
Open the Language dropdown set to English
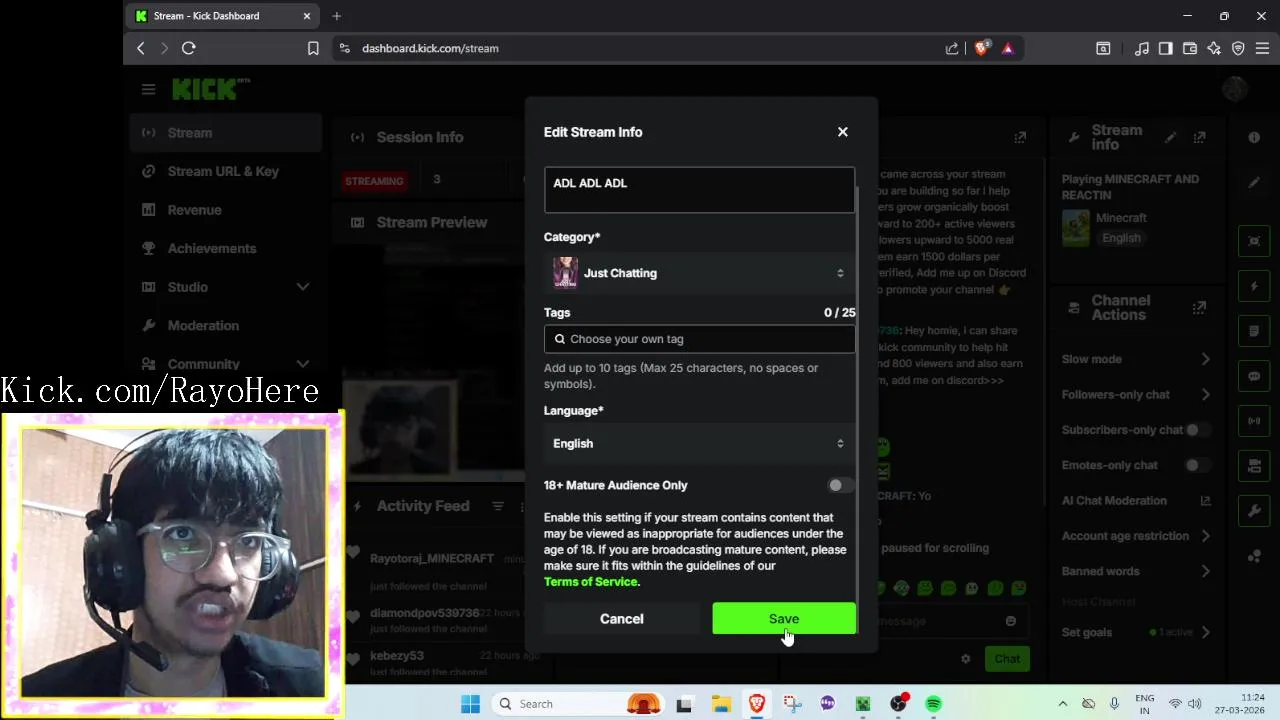coord(699,444)
